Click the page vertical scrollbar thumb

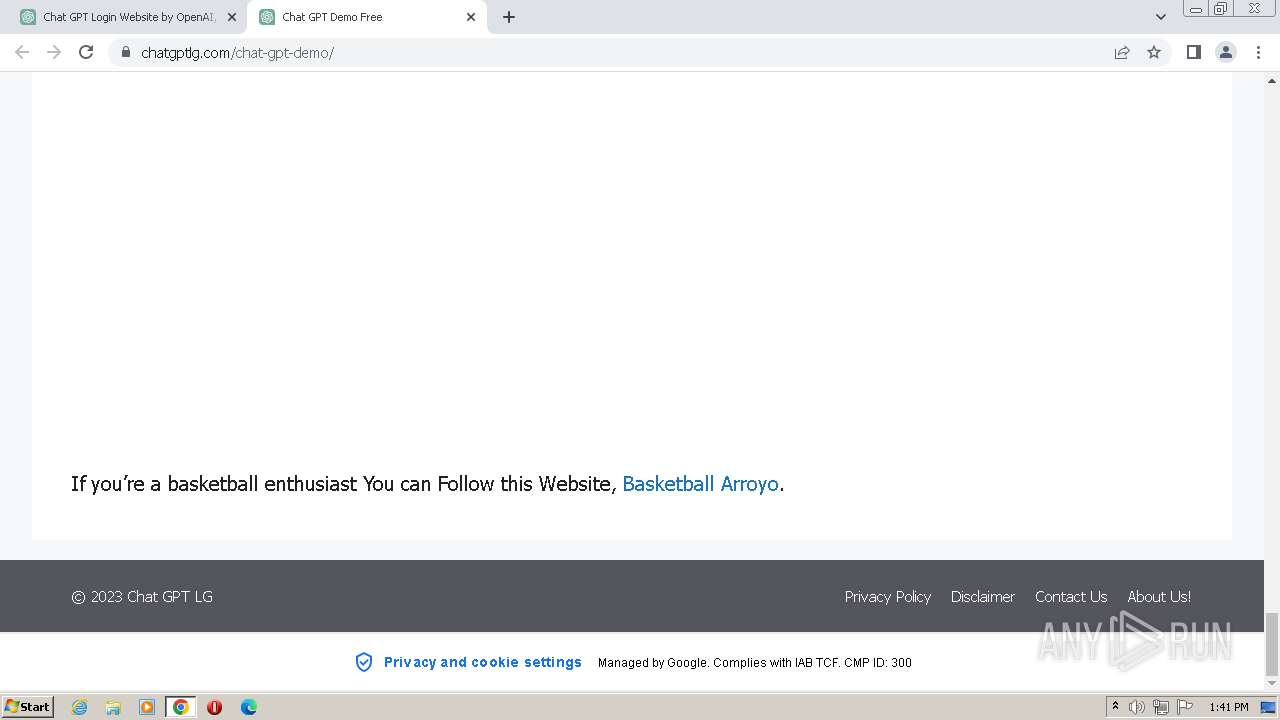click(1272, 644)
